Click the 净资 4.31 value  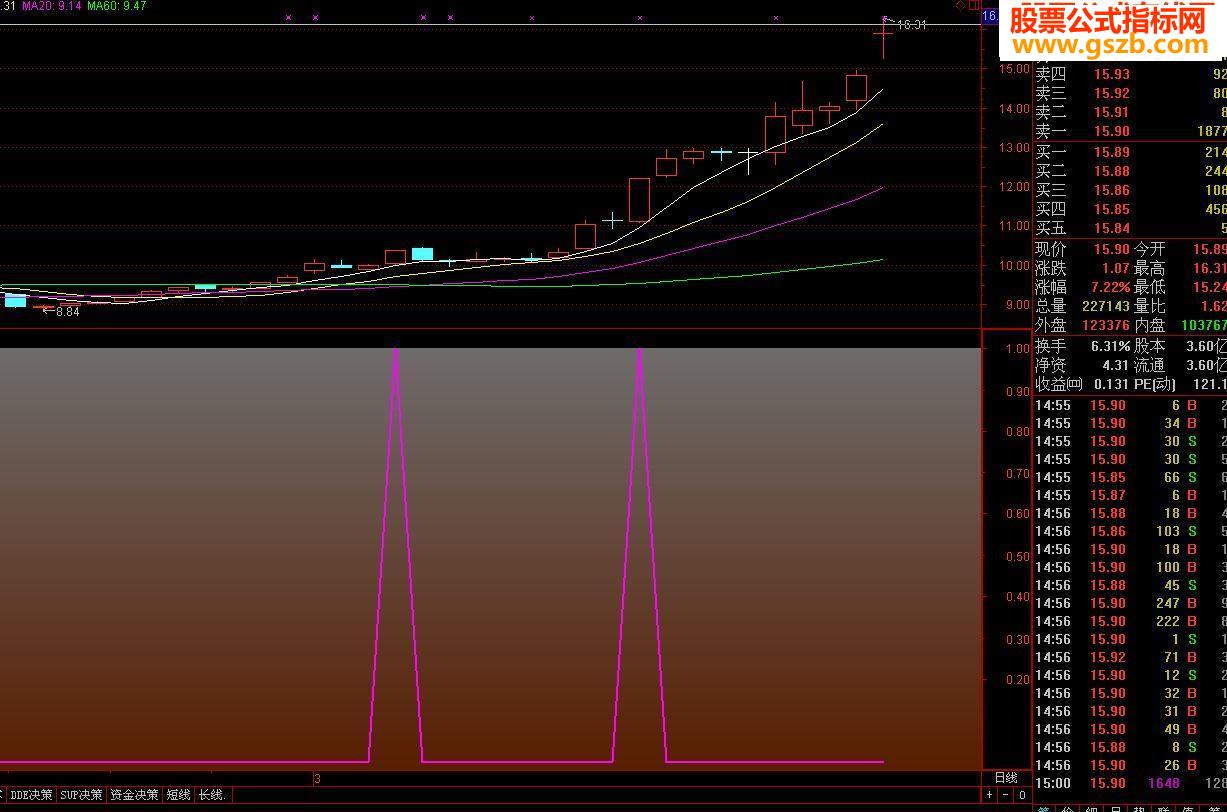coord(1115,365)
